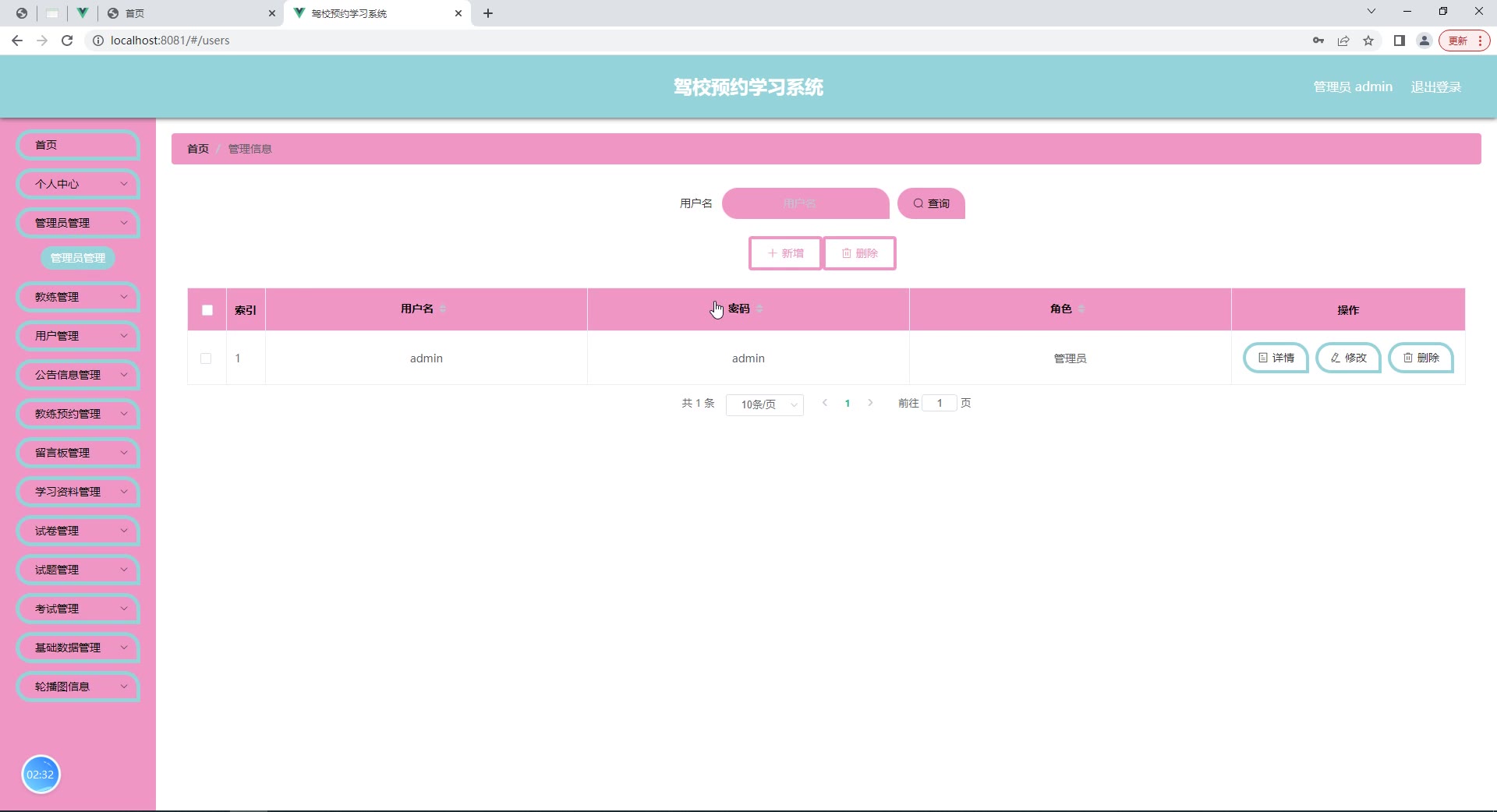Expand the 留言板管理 sidebar menu
This screenshot has height=812, width=1497.
78,453
